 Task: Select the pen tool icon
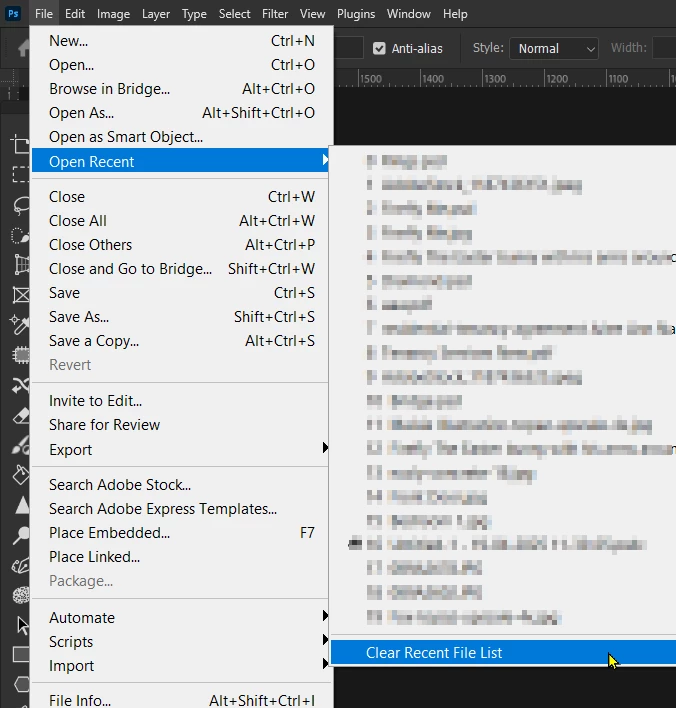(x=21, y=565)
